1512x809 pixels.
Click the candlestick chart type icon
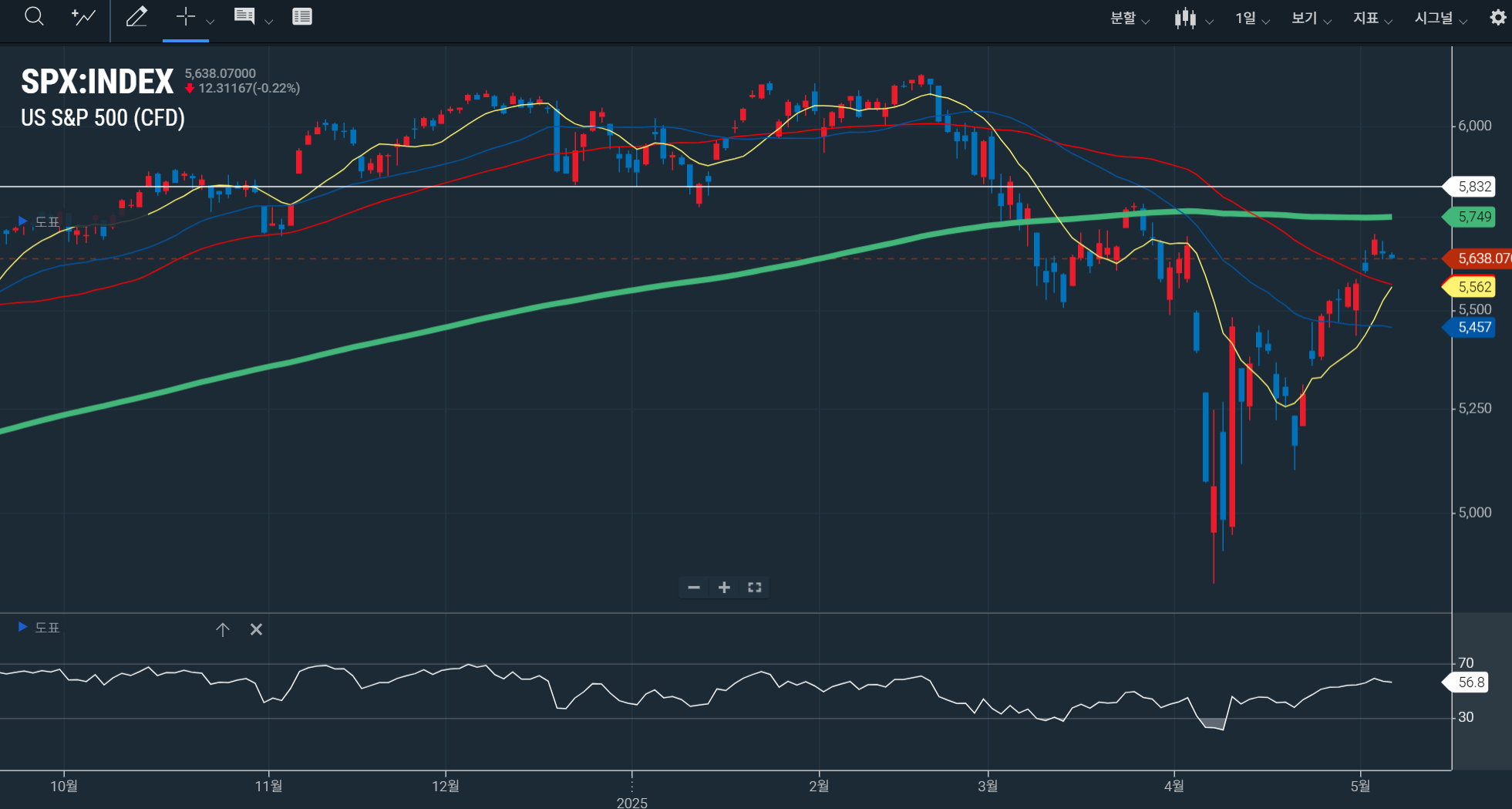pyautogui.click(x=1185, y=19)
